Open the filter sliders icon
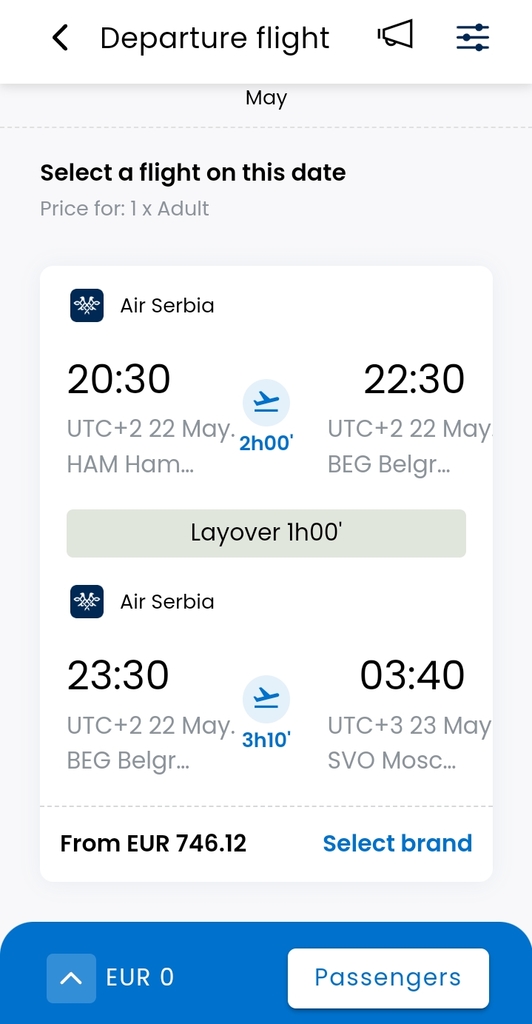Screen dimensions: 532x1024 [473, 37]
